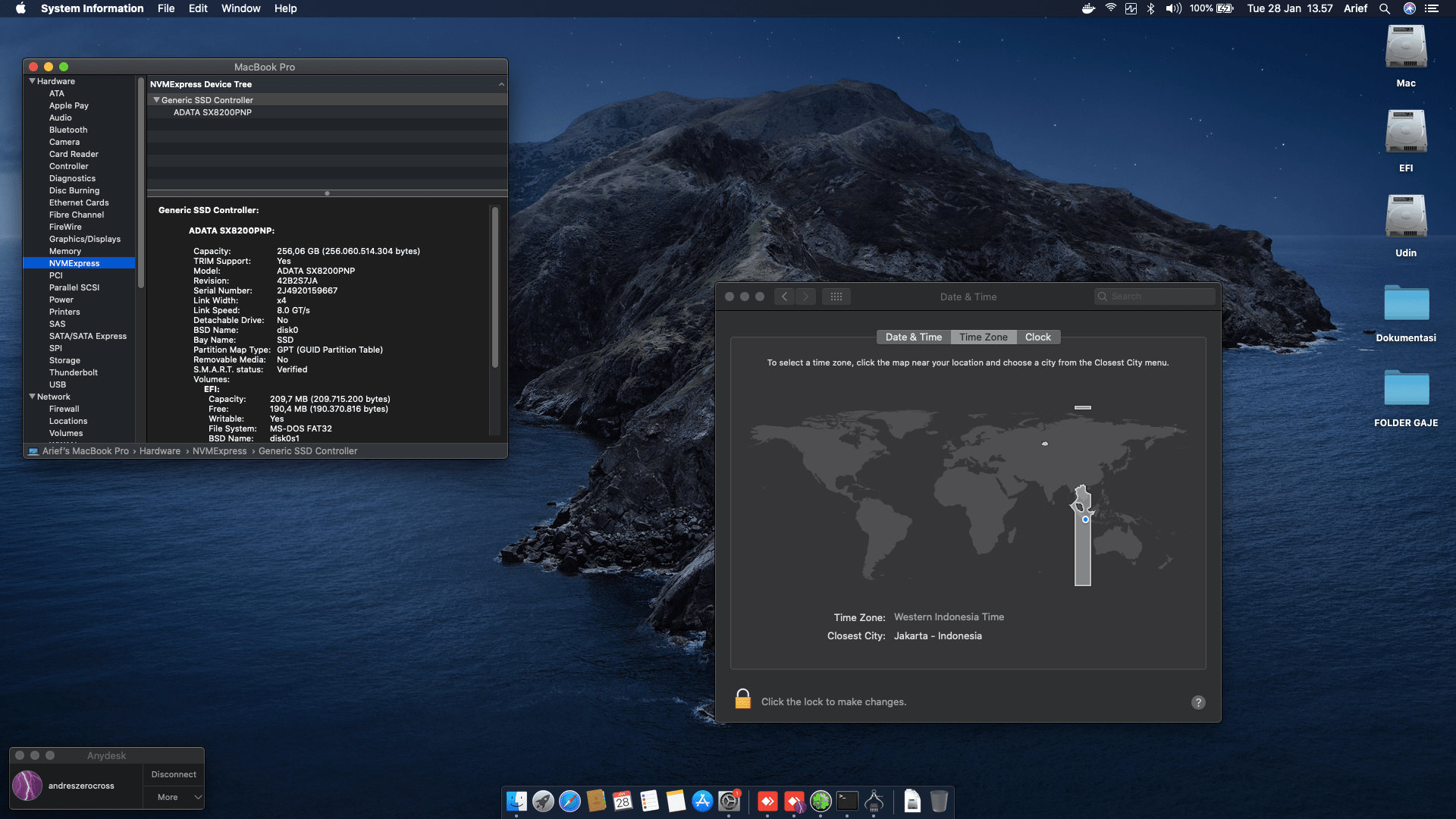Open the Help menu
Viewport: 1456px width, 819px height.
click(x=285, y=8)
